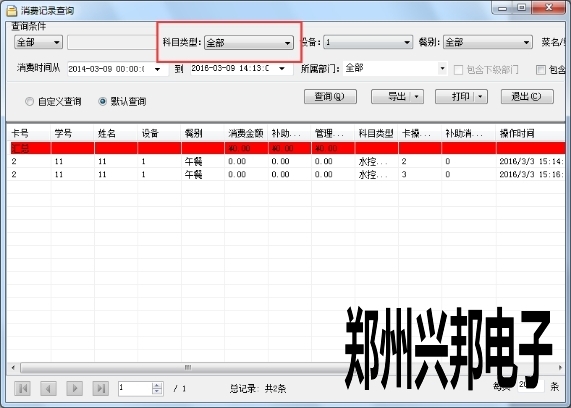Go to next page of records
571x408 pixels.
[x=74, y=388]
